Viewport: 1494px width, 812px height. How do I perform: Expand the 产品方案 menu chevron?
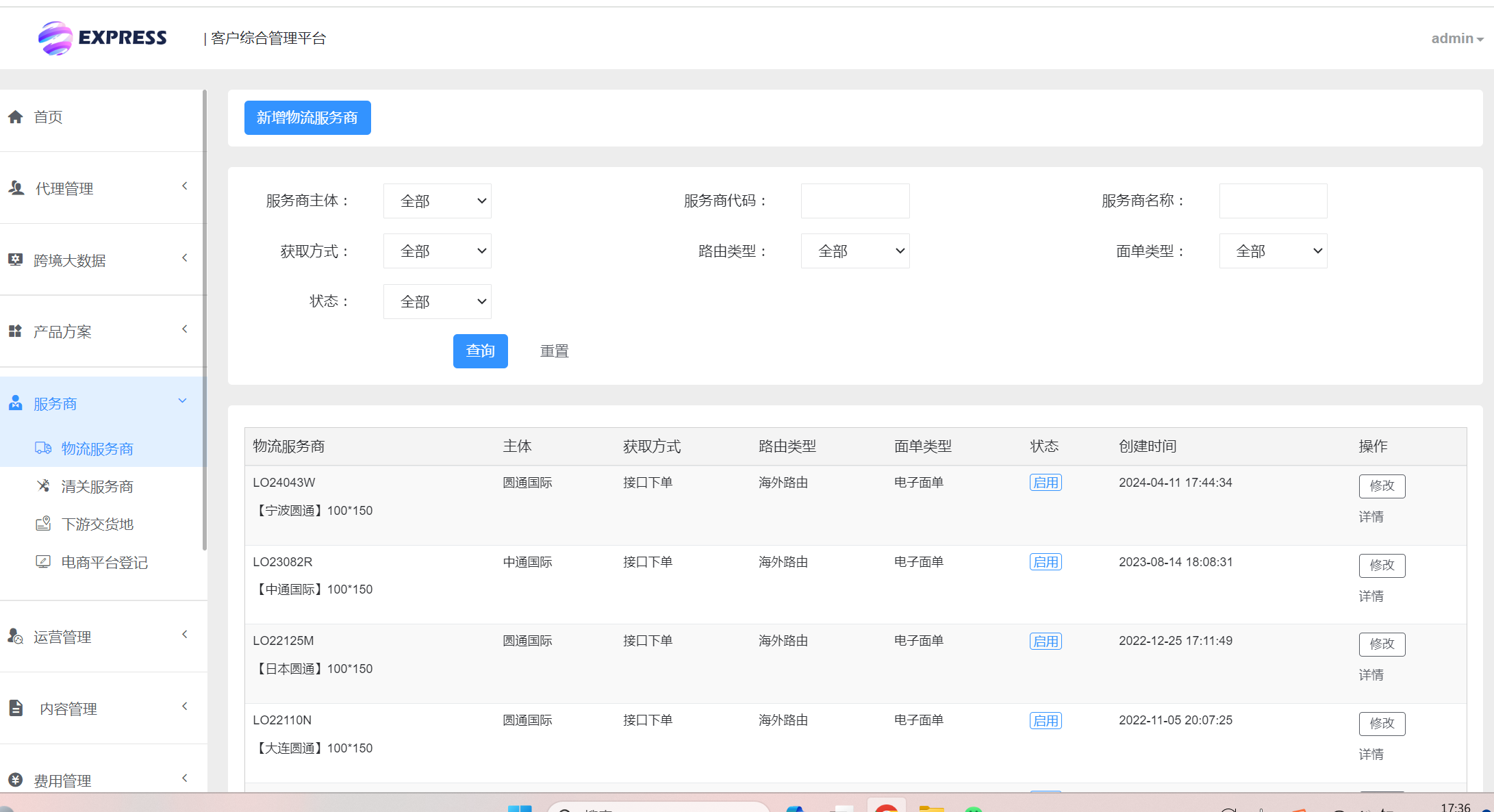tap(184, 329)
